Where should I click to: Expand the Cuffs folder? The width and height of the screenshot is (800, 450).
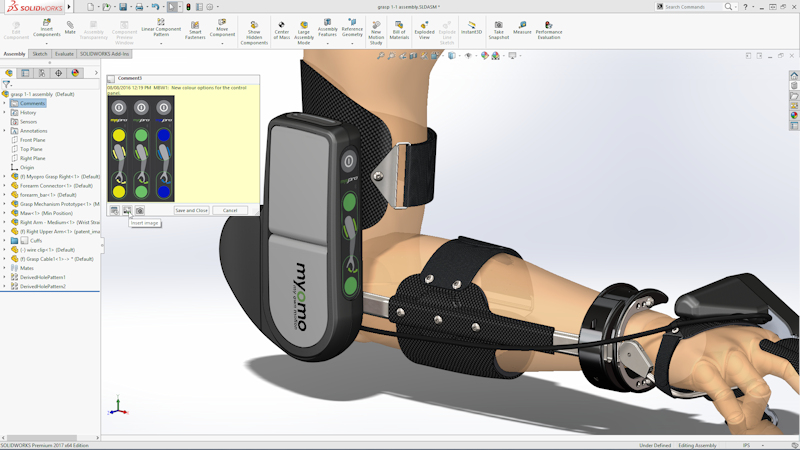pyautogui.click(x=5, y=240)
